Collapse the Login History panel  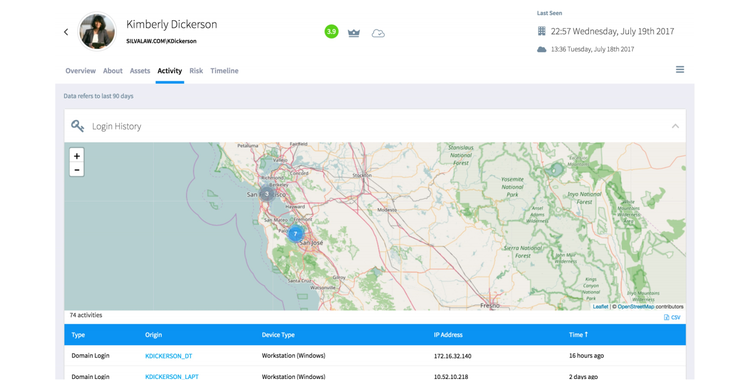coord(675,126)
